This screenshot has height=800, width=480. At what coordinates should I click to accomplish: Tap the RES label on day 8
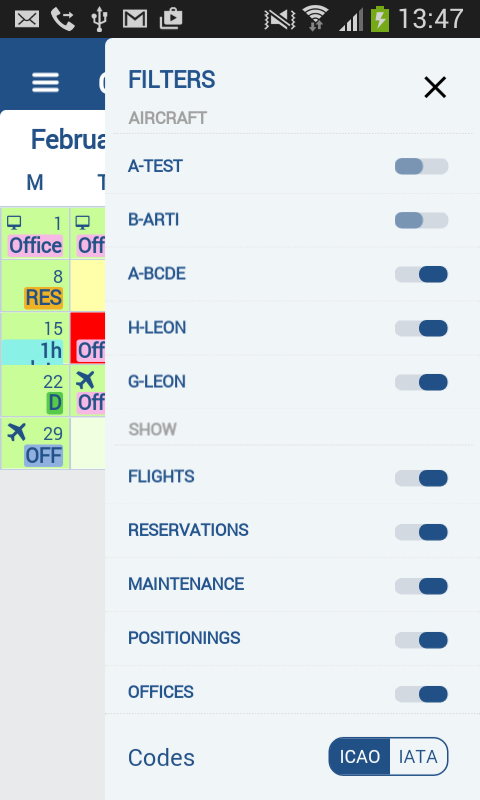43,297
